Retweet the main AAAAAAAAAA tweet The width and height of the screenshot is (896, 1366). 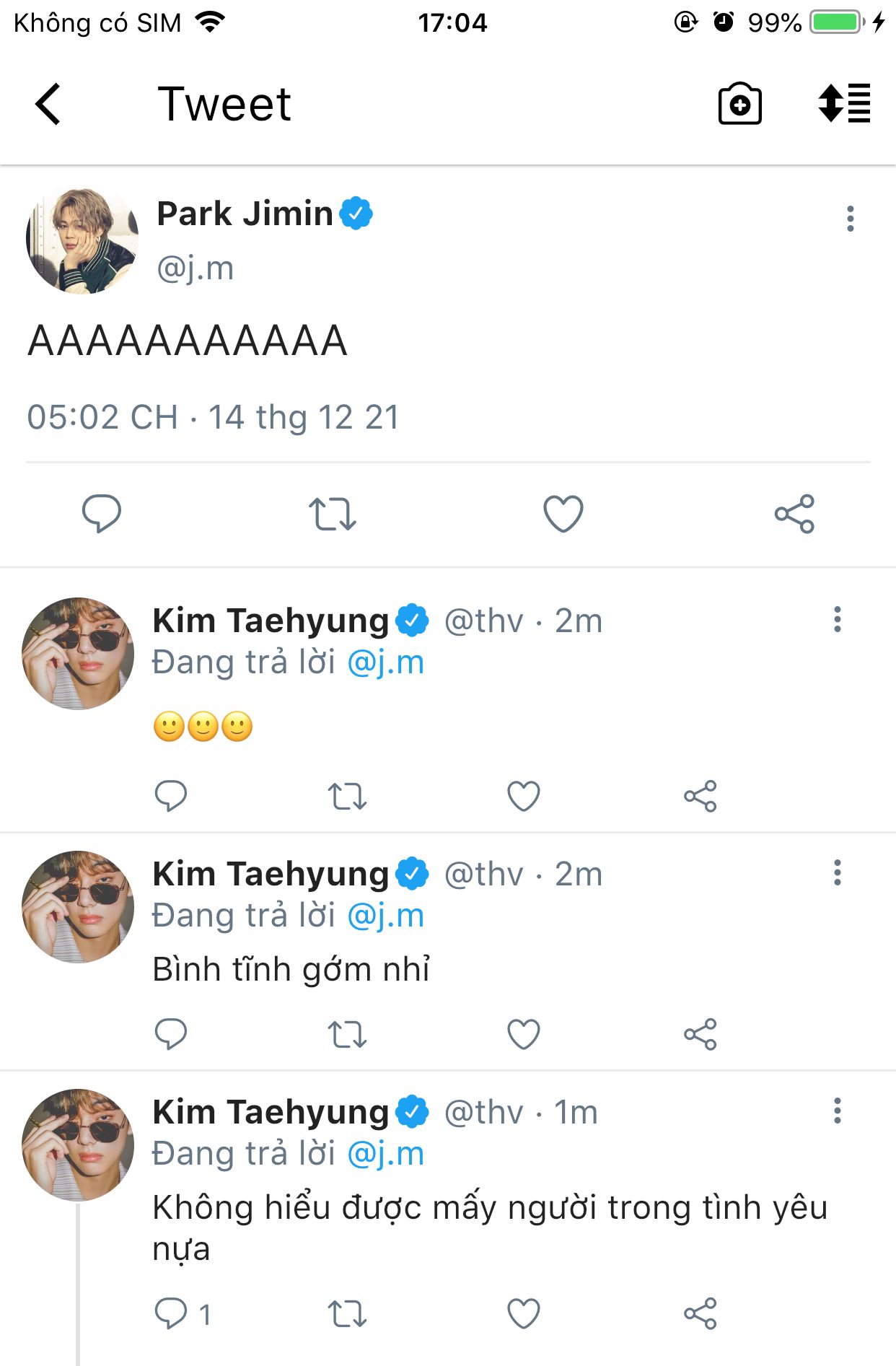pyautogui.click(x=333, y=514)
